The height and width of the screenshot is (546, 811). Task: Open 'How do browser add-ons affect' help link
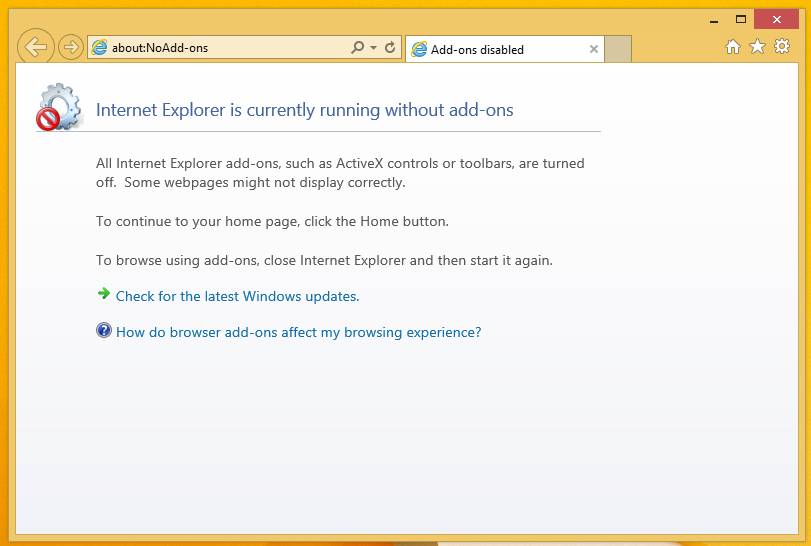click(298, 332)
